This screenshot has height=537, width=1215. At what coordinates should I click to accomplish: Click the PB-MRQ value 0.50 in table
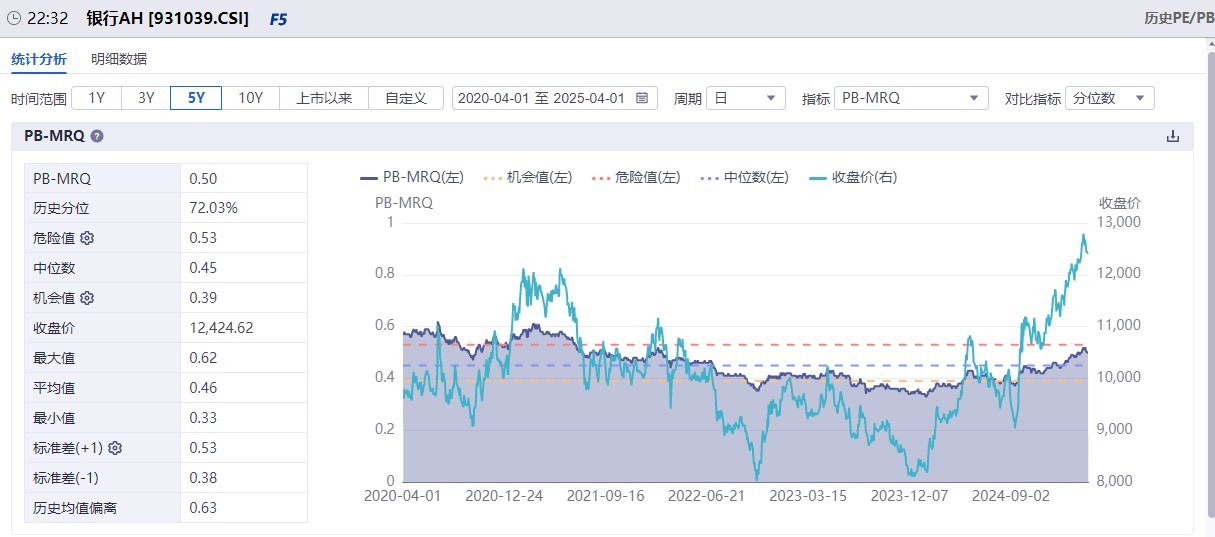point(203,178)
